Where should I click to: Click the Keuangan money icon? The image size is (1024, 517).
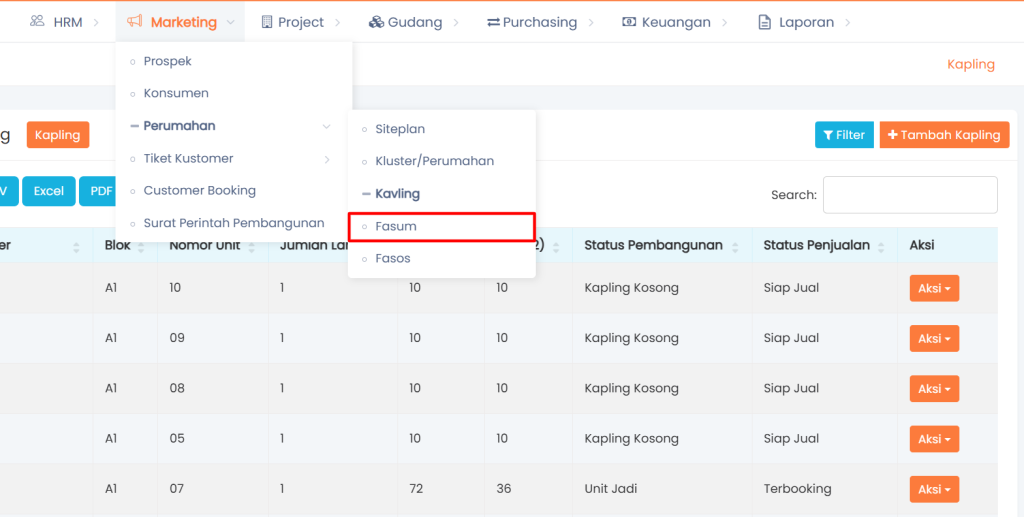[628, 21]
